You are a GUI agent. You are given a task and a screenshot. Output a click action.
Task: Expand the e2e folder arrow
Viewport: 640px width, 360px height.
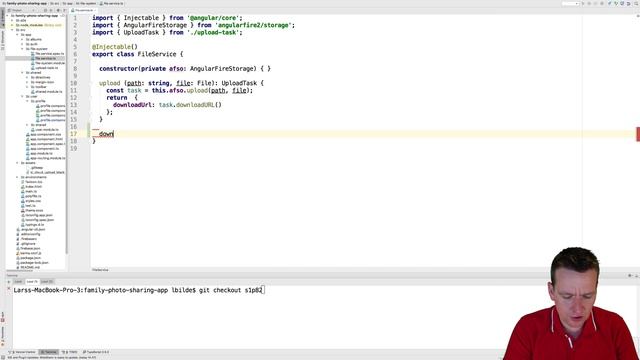pyautogui.click(x=13, y=20)
